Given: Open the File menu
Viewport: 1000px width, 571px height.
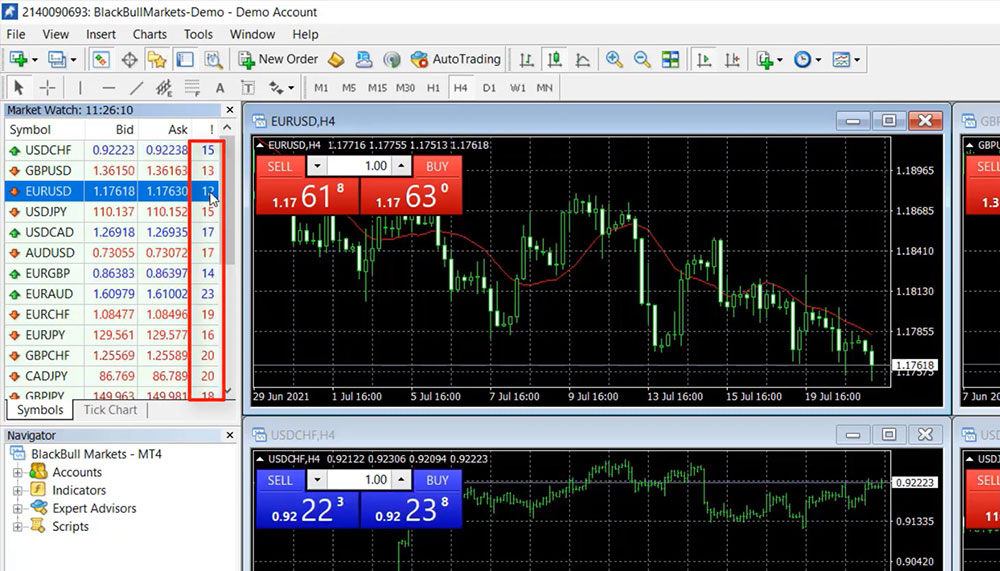Looking at the screenshot, I should 16,34.
